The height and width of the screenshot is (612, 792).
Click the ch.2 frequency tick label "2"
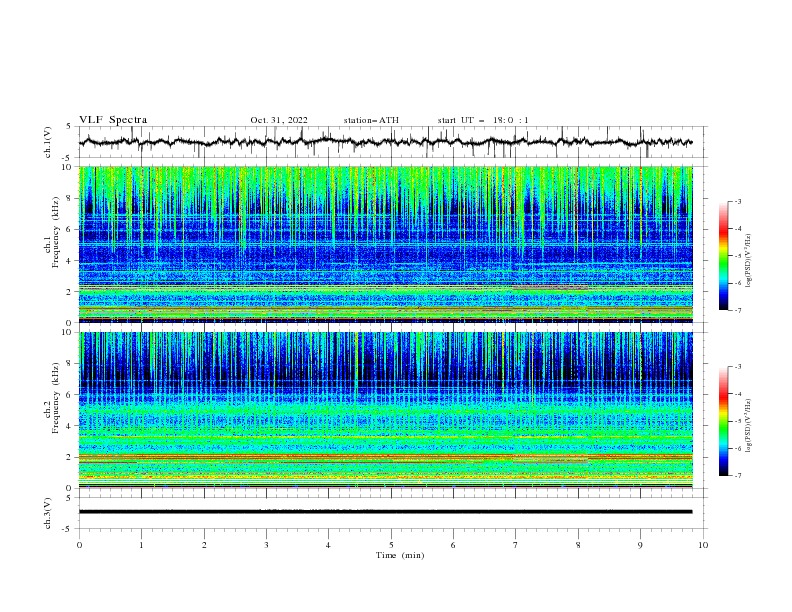(x=70, y=457)
